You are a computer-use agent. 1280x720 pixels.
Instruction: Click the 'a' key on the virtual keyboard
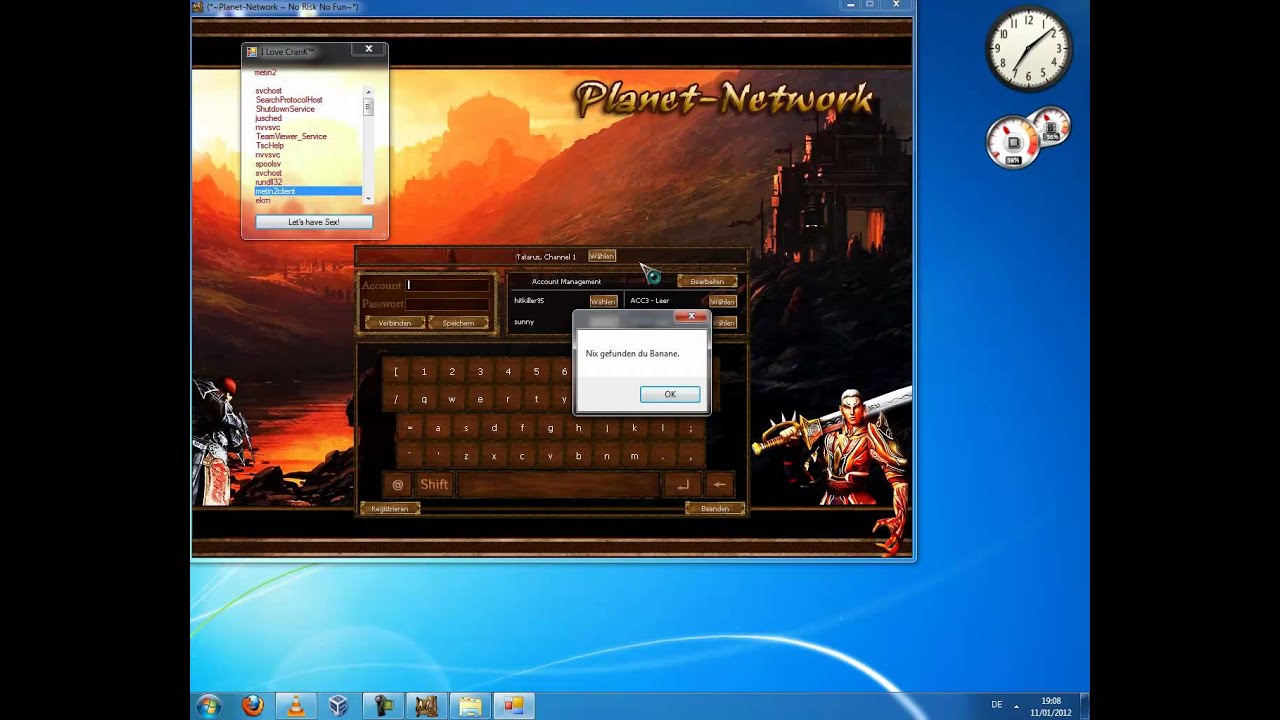click(438, 427)
